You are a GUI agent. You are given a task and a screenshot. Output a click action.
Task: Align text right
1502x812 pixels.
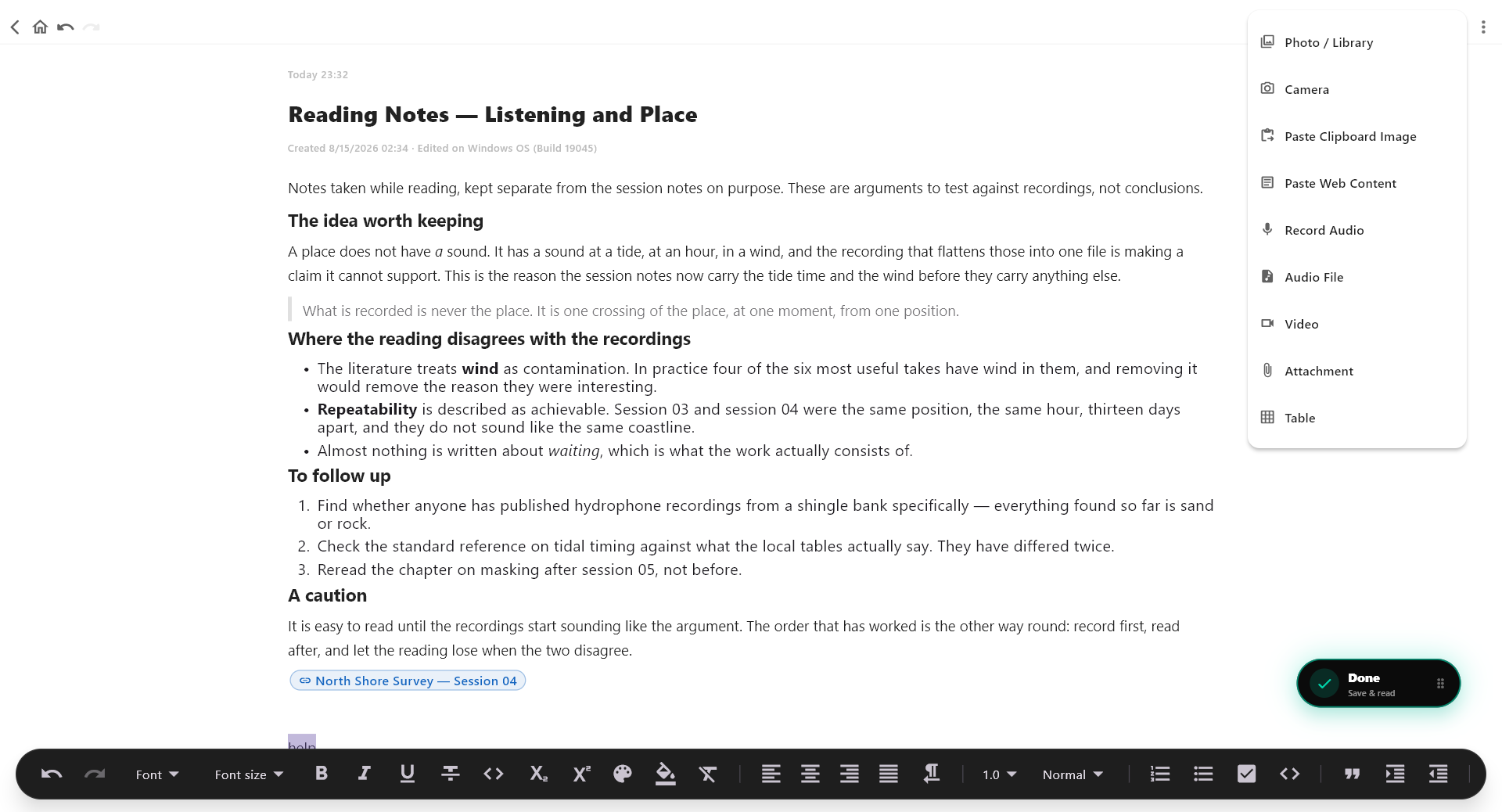(850, 774)
